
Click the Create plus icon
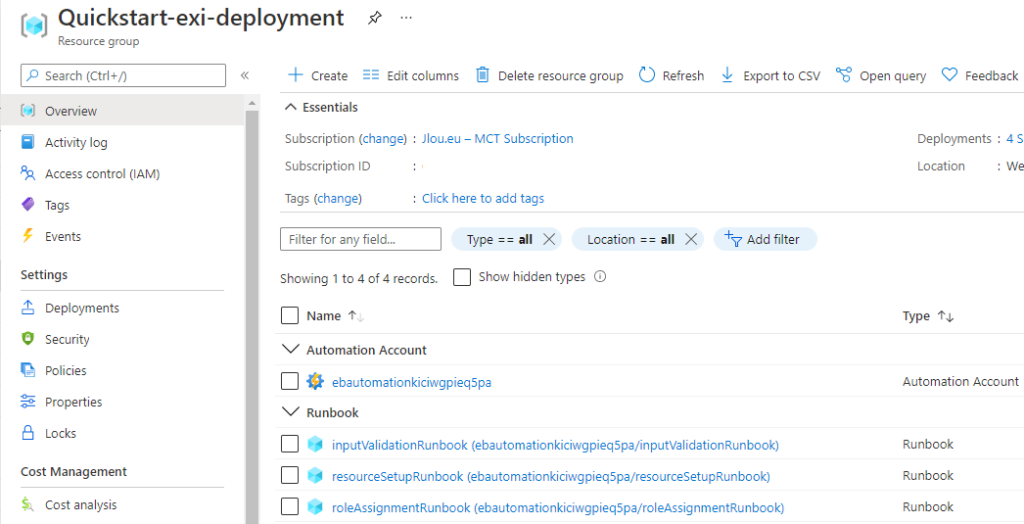coord(296,75)
